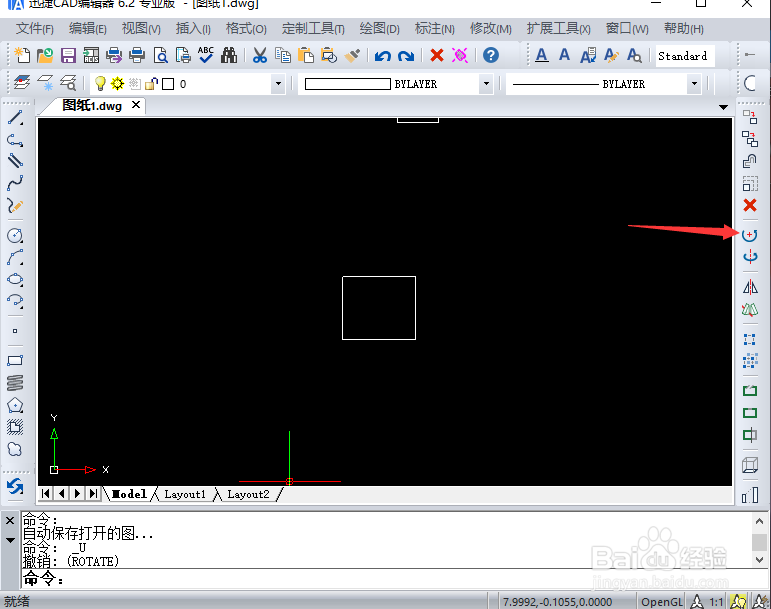Image resolution: width=771 pixels, height=609 pixels.
Task: Jump to the last layout tab
Action: [x=93, y=493]
